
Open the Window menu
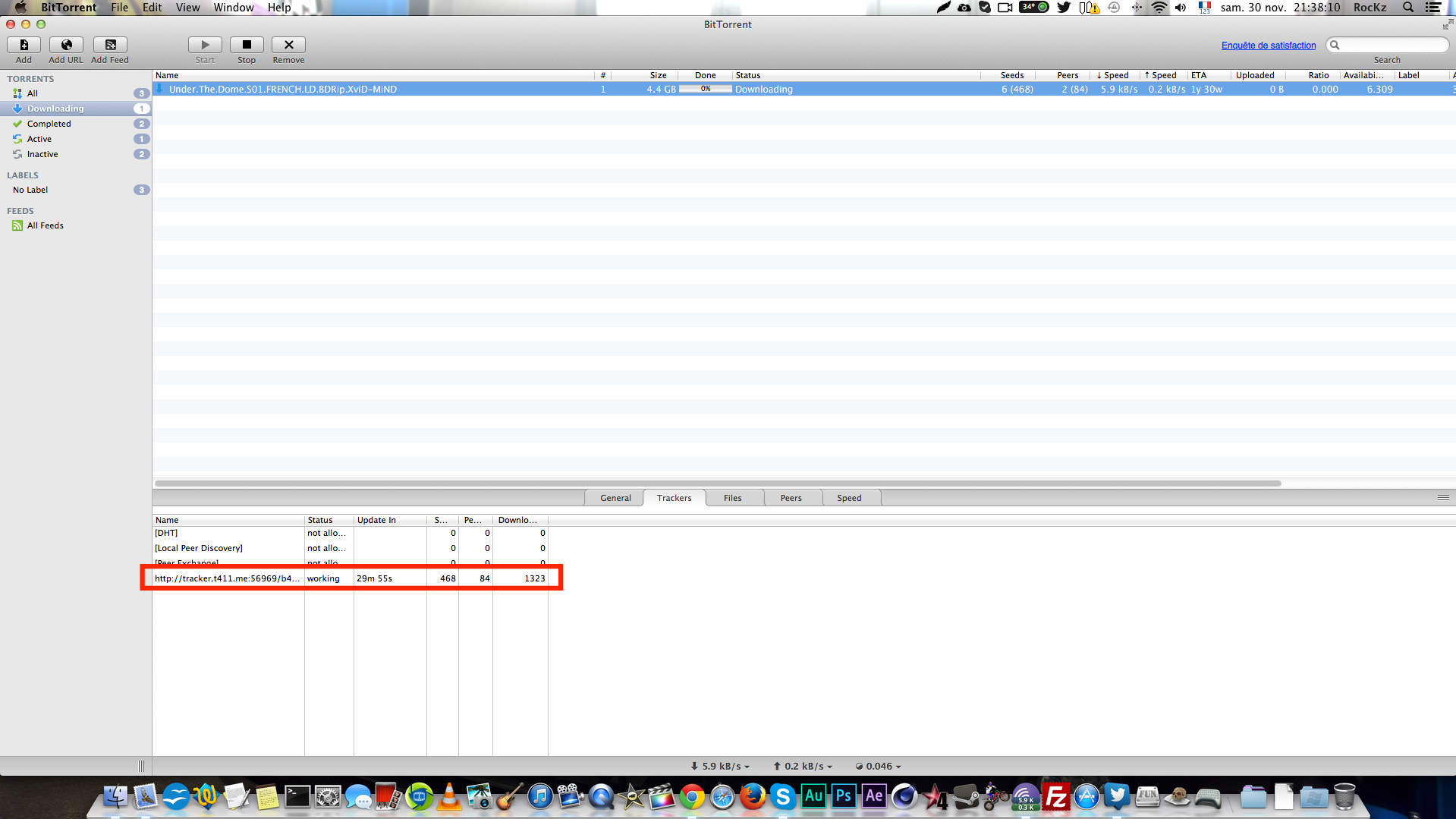(234, 8)
